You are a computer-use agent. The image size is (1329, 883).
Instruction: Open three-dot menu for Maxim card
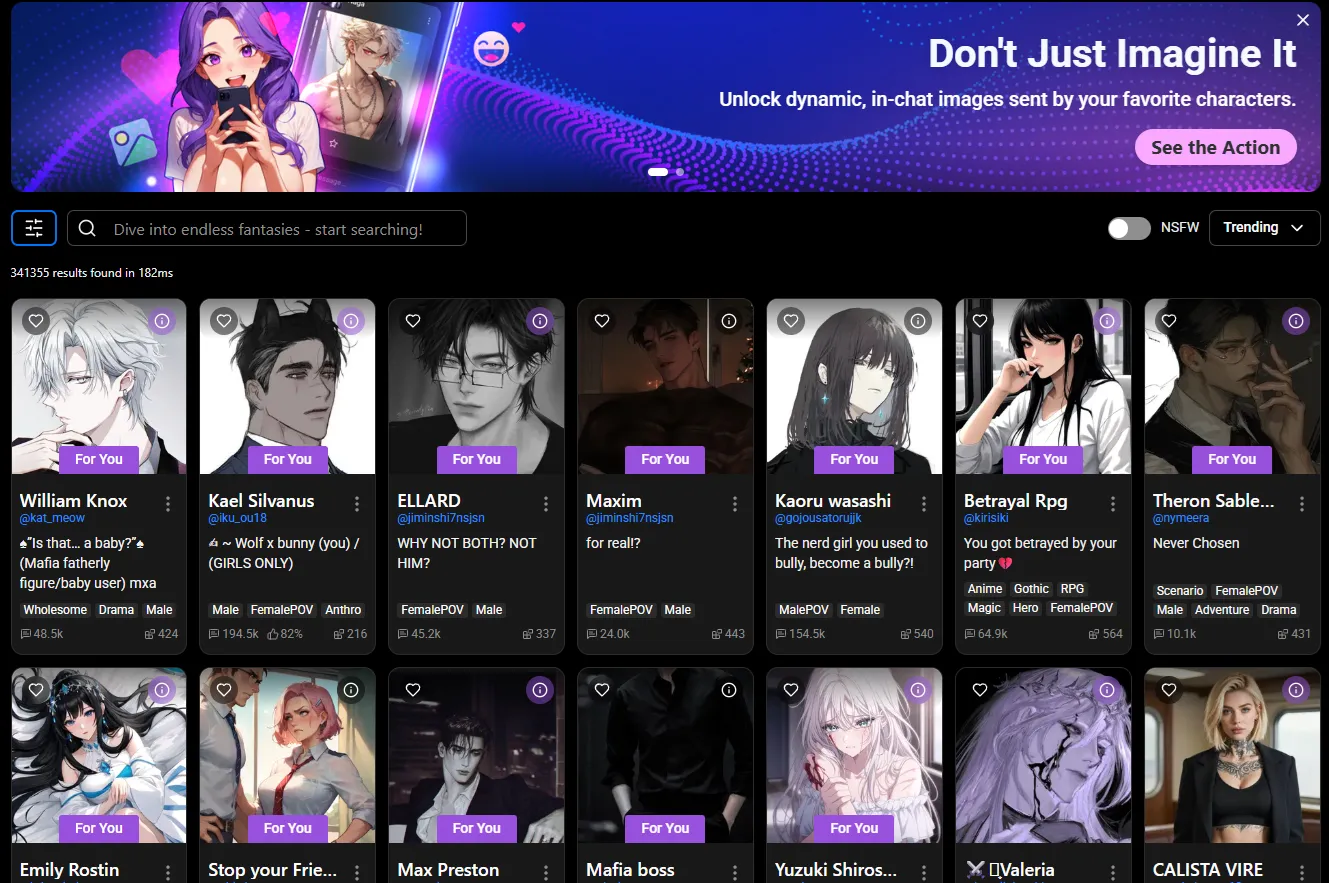pos(735,503)
